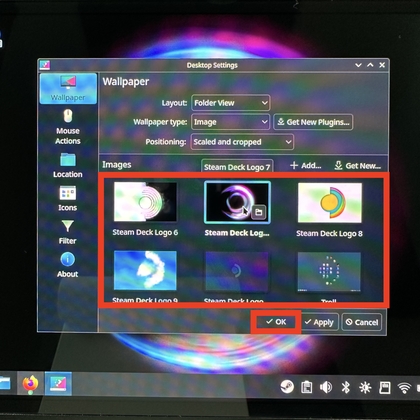Click the Desktop Settings taskbar entry
The image size is (420, 420).
point(58,384)
